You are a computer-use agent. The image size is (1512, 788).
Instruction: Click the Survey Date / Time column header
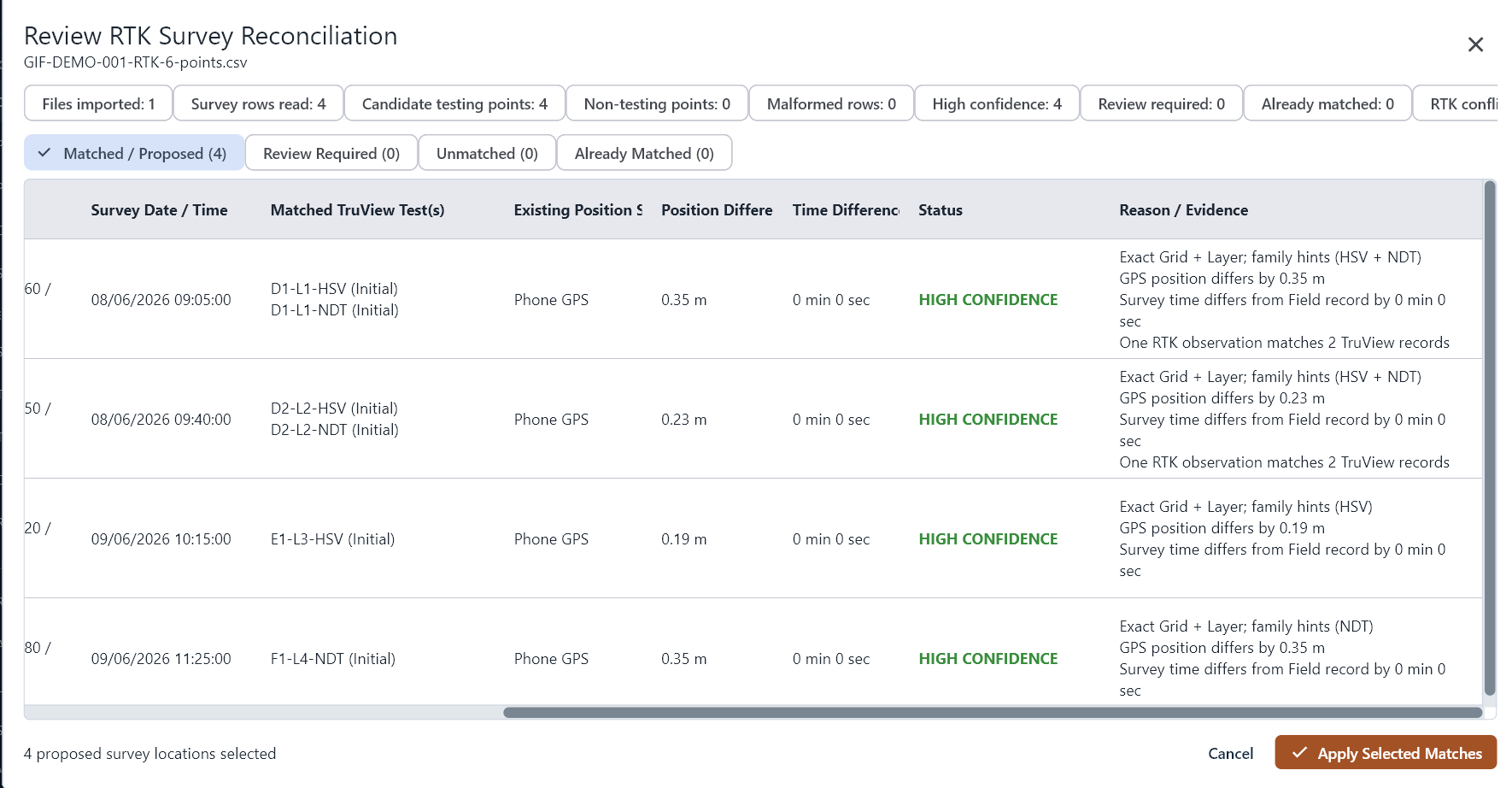159,209
